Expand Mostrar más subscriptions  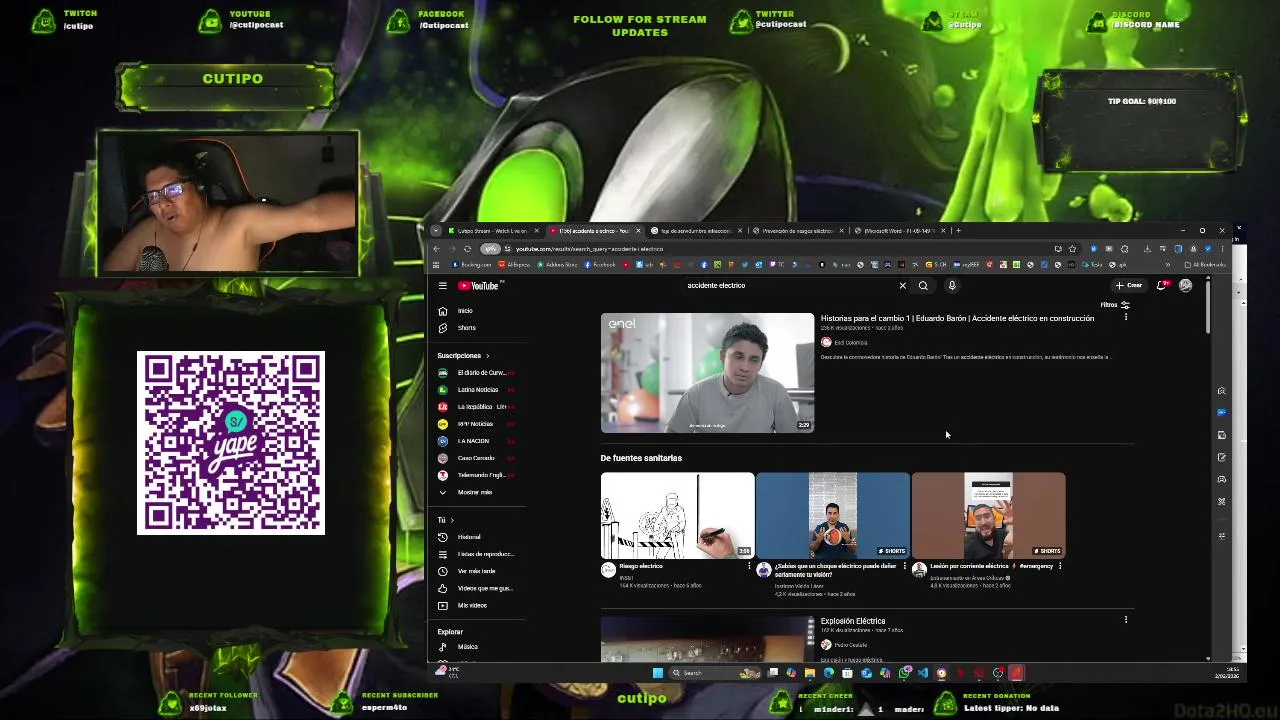(477, 492)
